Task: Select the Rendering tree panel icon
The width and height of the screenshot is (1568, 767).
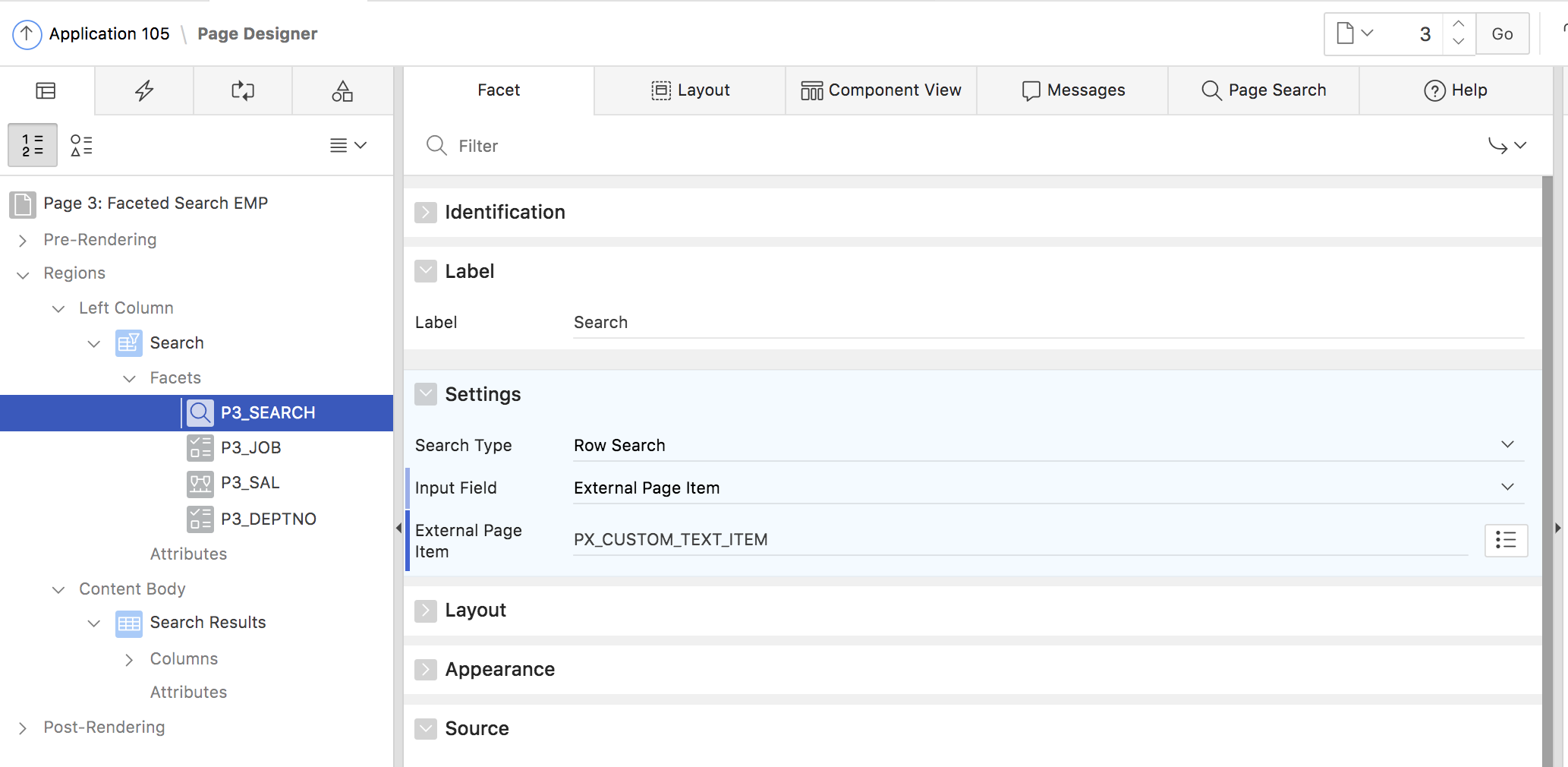Action: tap(45, 90)
